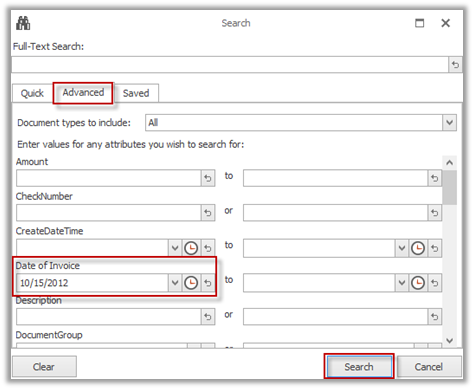
Task: Switch to the Quick tab
Action: pos(32,93)
